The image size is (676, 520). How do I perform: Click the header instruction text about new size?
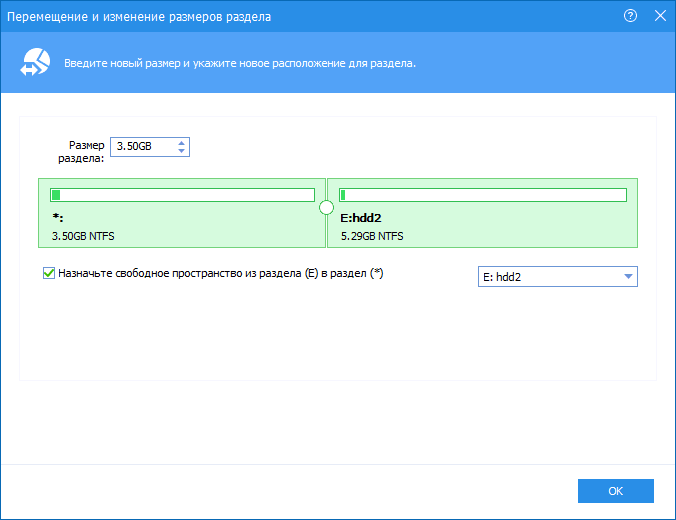[x=240, y=63]
